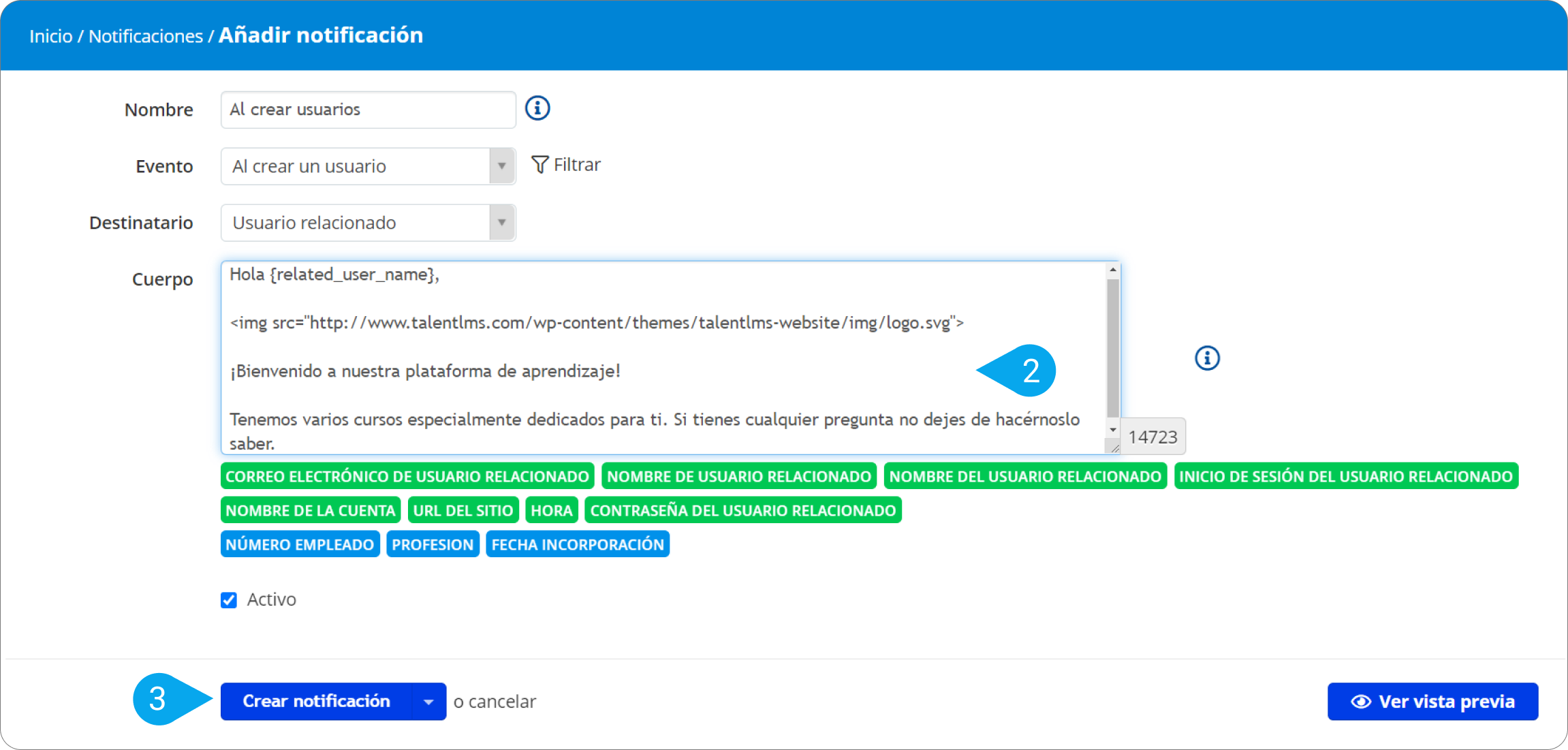Insert Hora tag

click(x=552, y=510)
